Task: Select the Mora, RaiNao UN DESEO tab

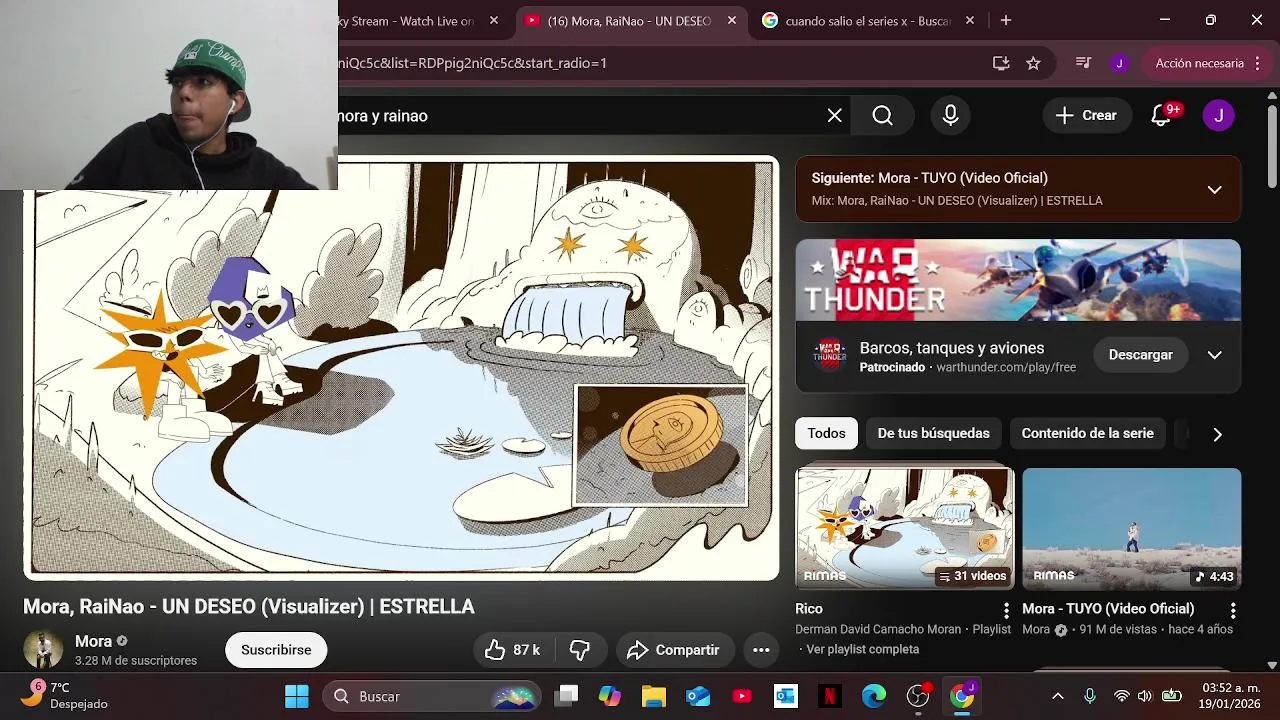Action: pyautogui.click(x=632, y=21)
